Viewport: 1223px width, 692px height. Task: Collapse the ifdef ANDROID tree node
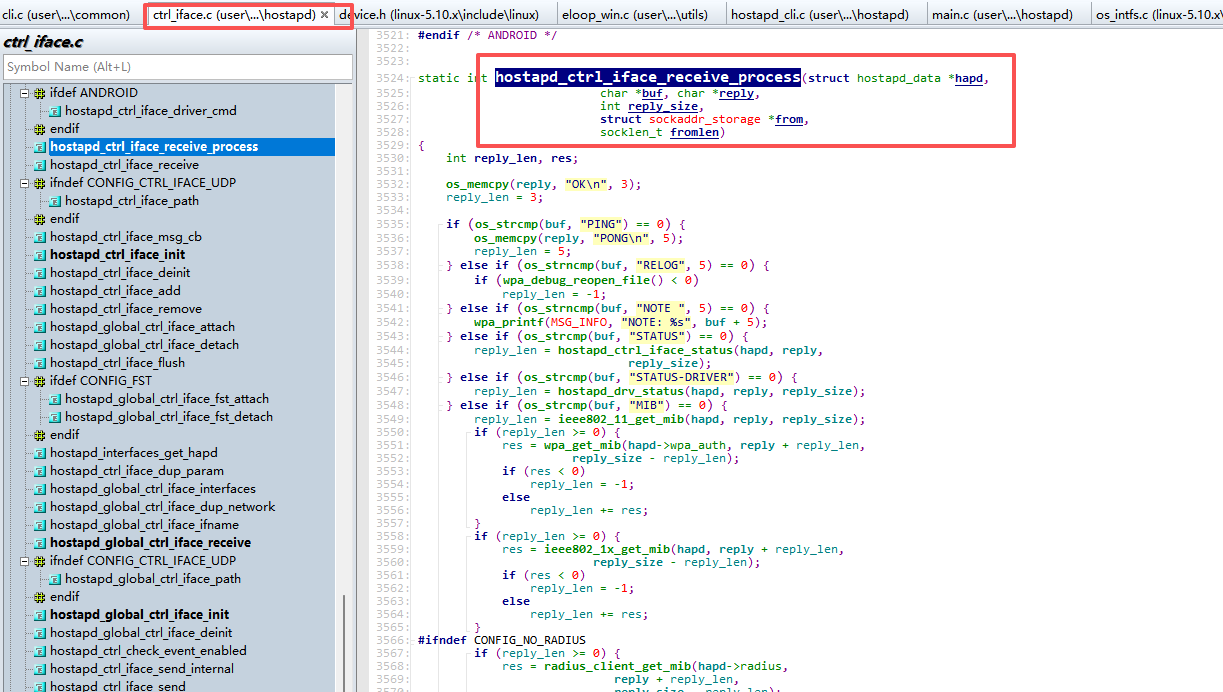25,93
